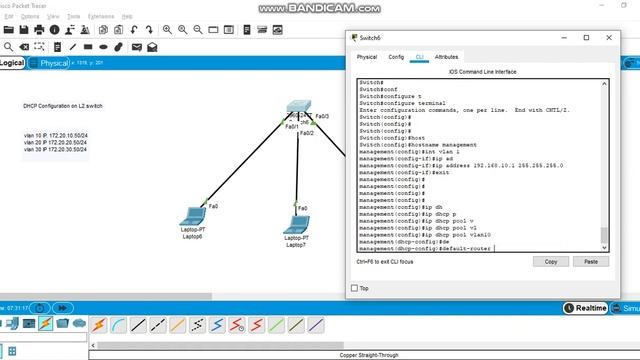The width and height of the screenshot is (640, 360).
Task: Switch to Realtime mode
Action: pyautogui.click(x=586, y=308)
